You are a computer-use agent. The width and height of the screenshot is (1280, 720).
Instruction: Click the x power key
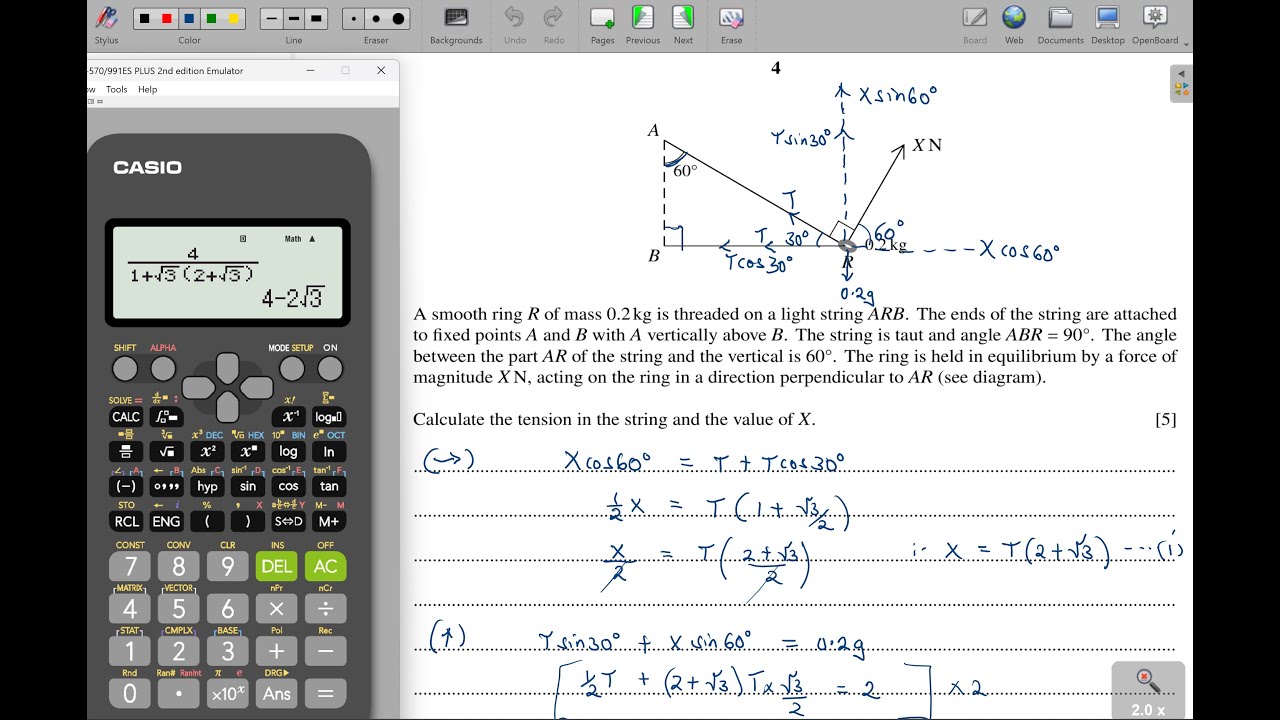tap(248, 452)
